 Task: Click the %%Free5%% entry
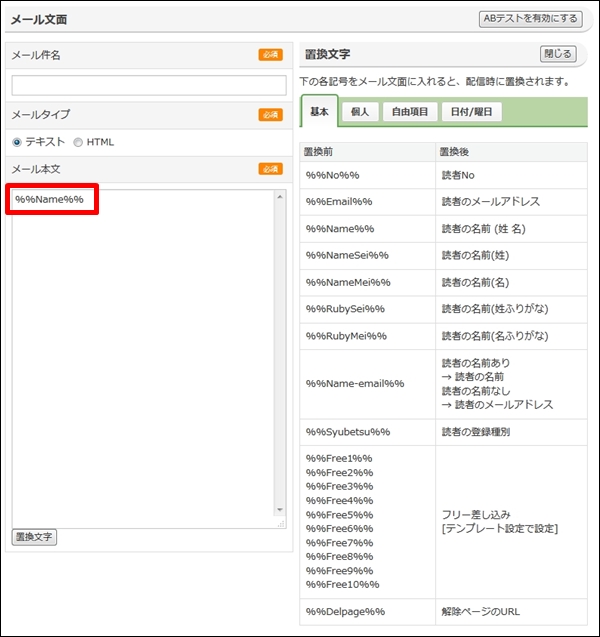click(x=340, y=515)
